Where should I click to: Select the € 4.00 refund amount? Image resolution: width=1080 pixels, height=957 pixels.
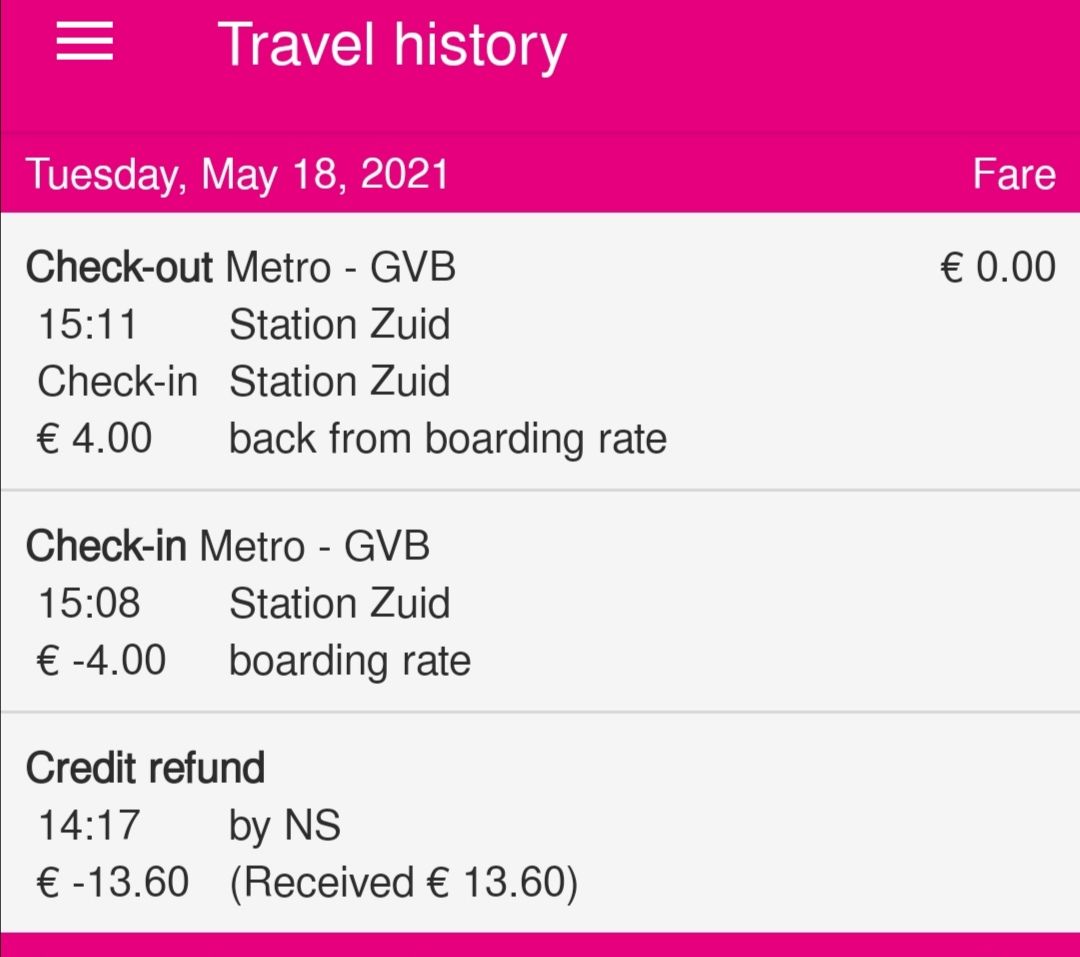click(x=94, y=438)
